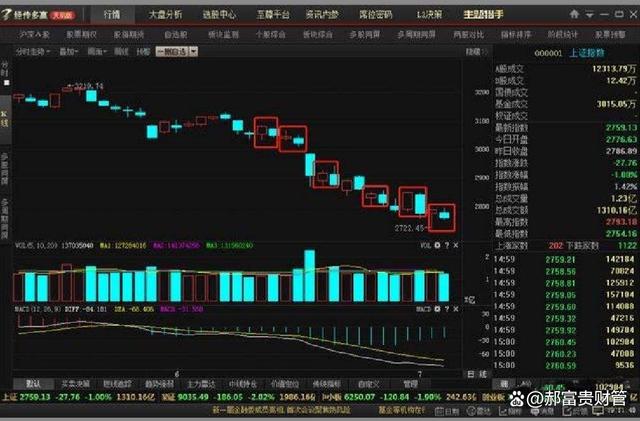Switch to the 大盘分析 tab
This screenshot has width=640, height=421.
click(x=165, y=16)
